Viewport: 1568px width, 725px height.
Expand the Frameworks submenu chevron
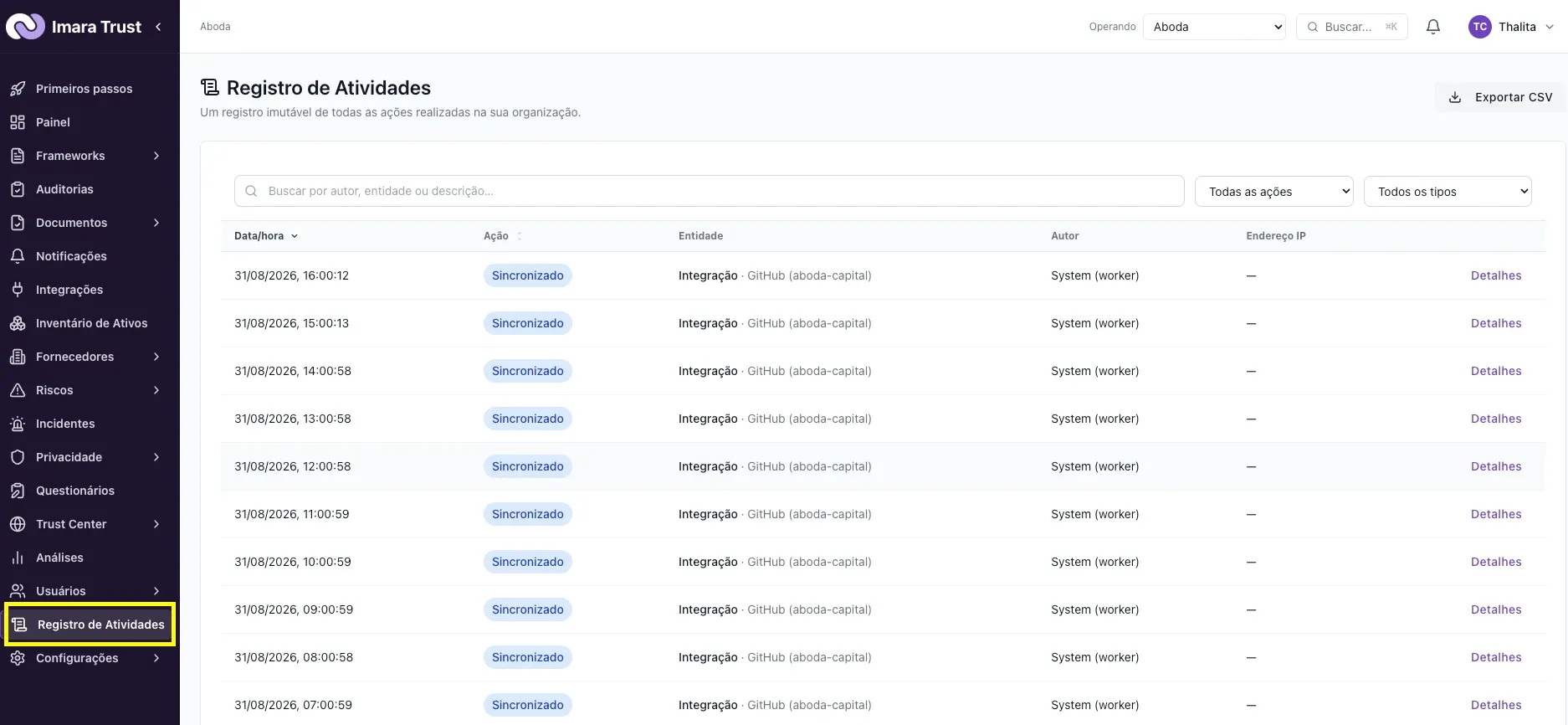[156, 156]
